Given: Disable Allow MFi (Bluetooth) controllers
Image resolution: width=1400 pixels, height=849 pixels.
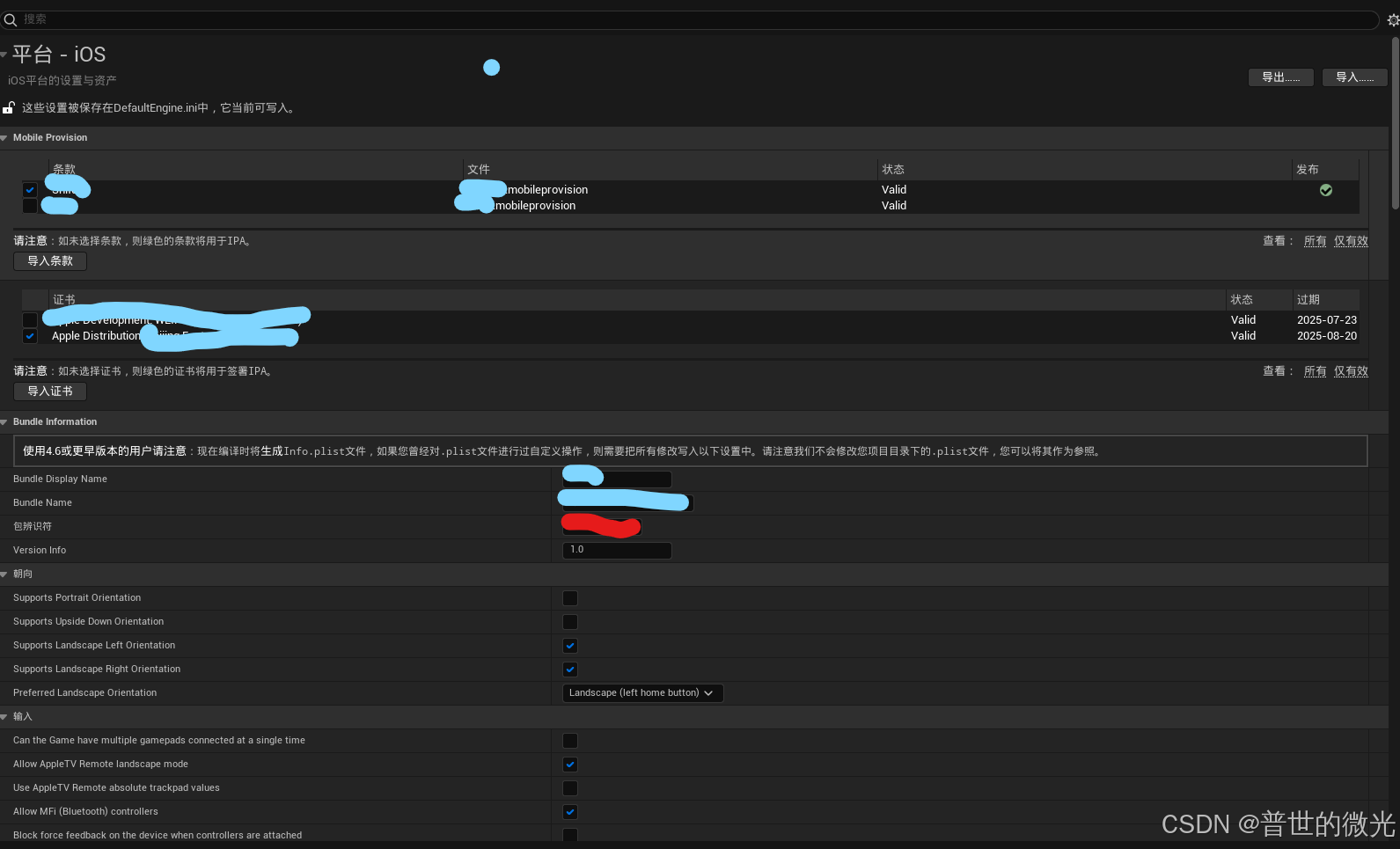Looking at the screenshot, I should 570,812.
